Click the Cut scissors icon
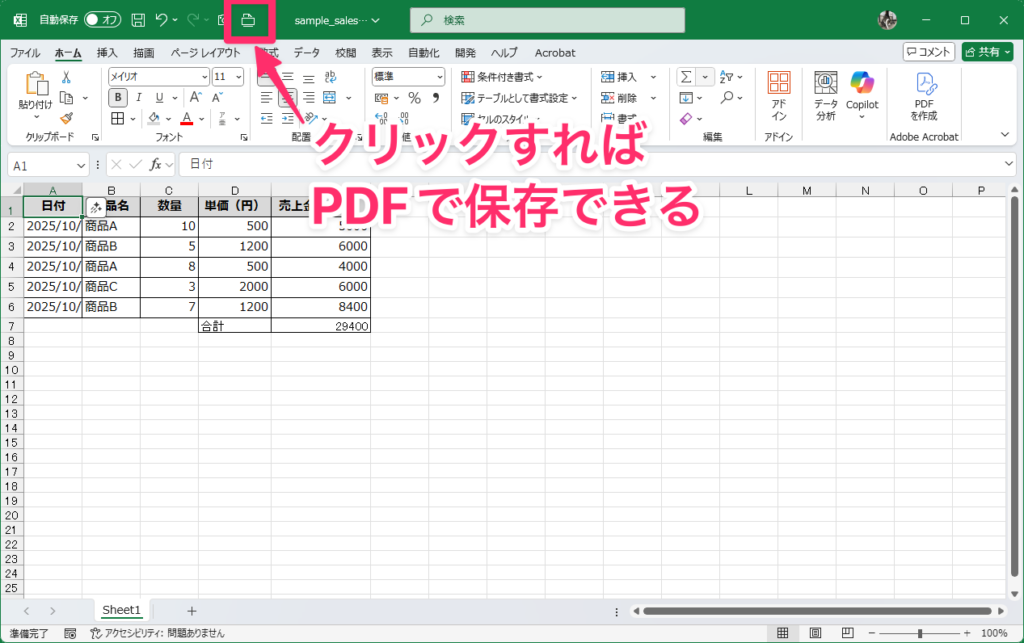 (66, 77)
